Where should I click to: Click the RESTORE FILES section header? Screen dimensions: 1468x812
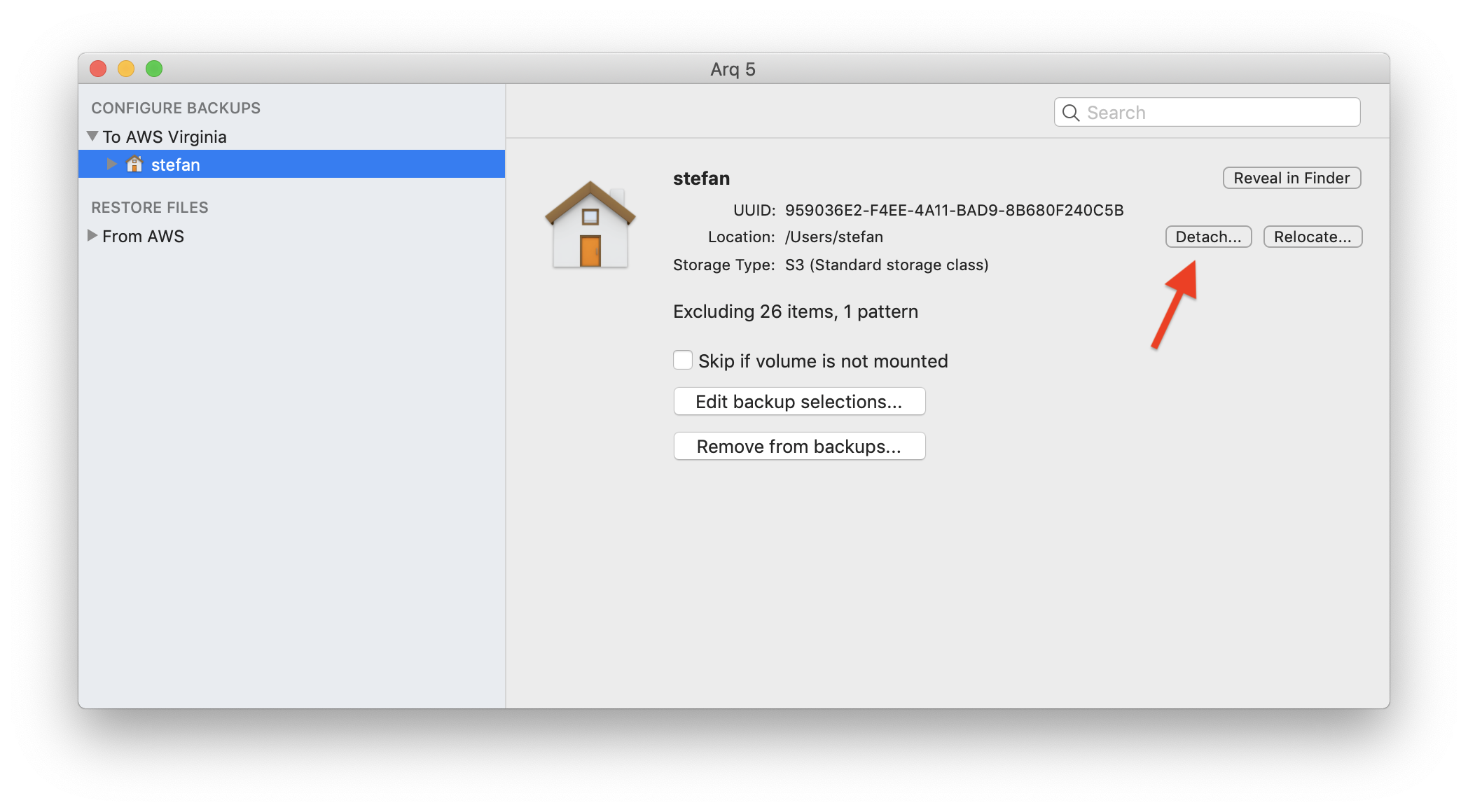[150, 207]
